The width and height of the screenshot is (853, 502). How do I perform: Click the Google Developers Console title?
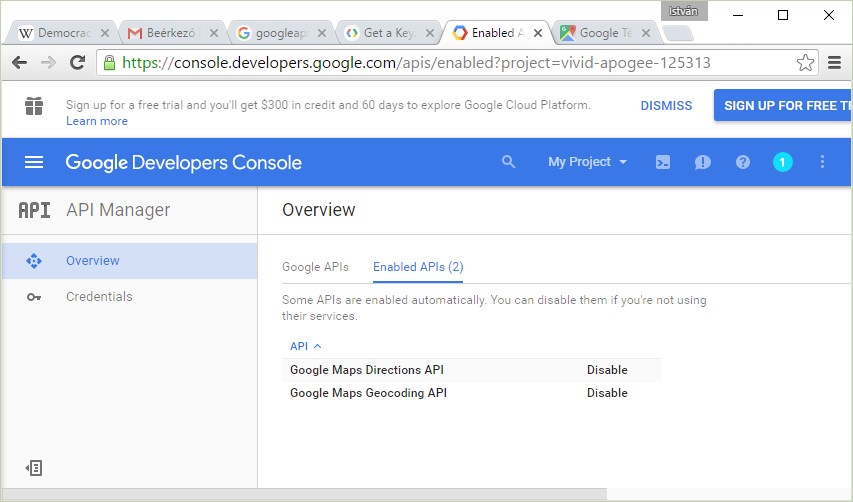point(183,162)
